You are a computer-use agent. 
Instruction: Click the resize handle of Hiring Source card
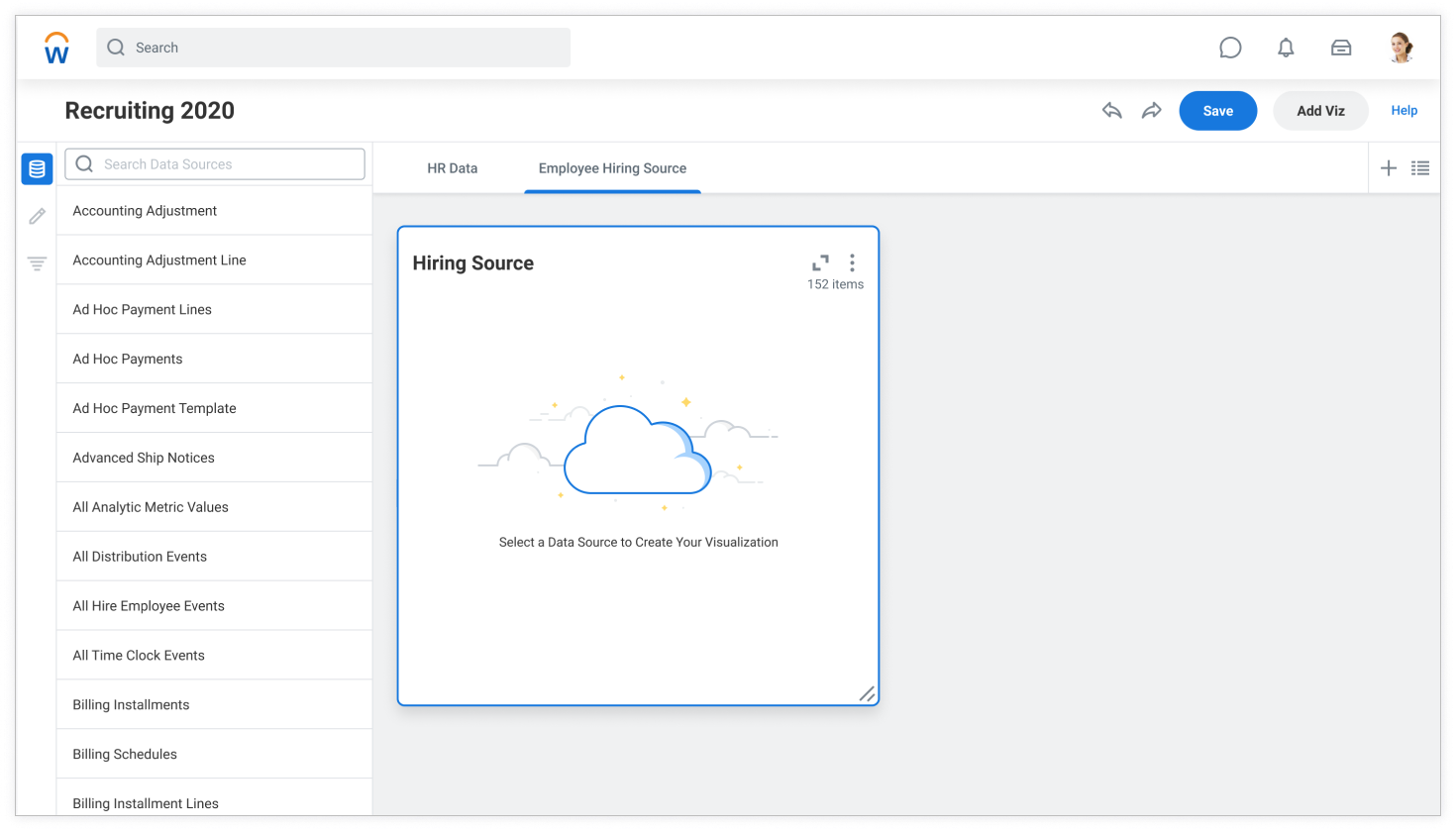[x=867, y=693]
